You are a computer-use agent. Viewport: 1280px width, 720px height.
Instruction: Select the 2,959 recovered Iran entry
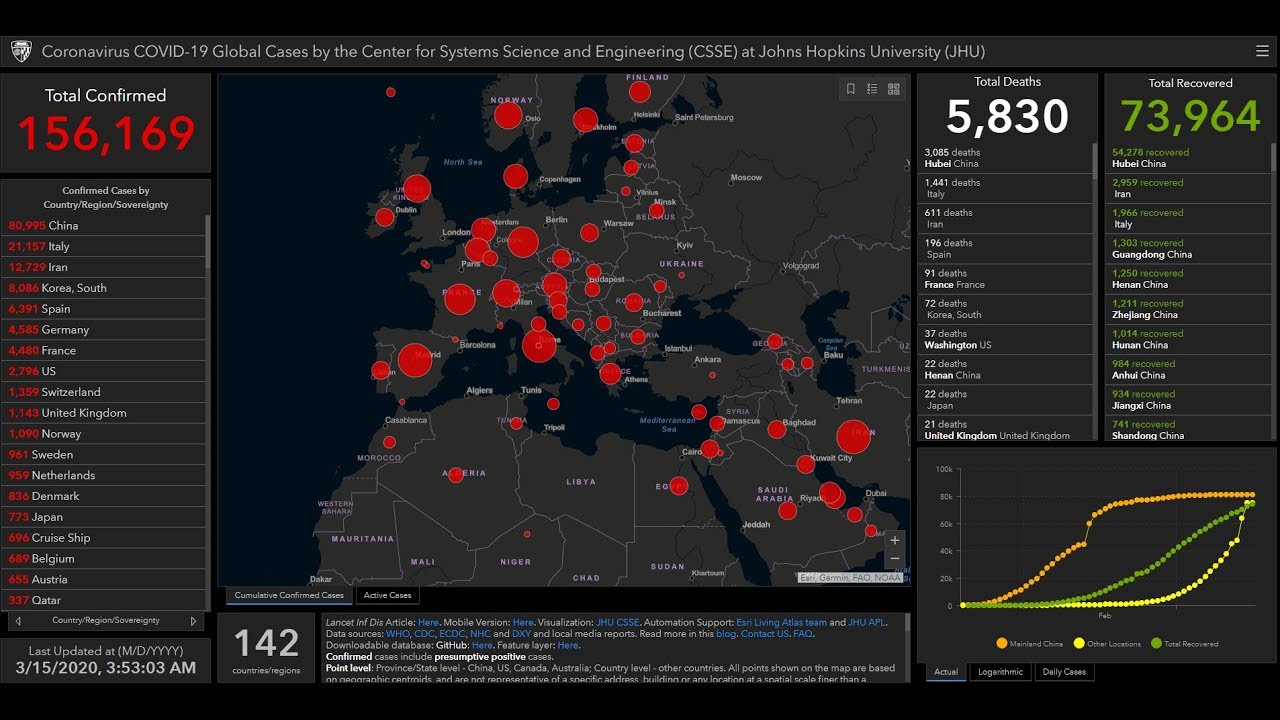1189,188
